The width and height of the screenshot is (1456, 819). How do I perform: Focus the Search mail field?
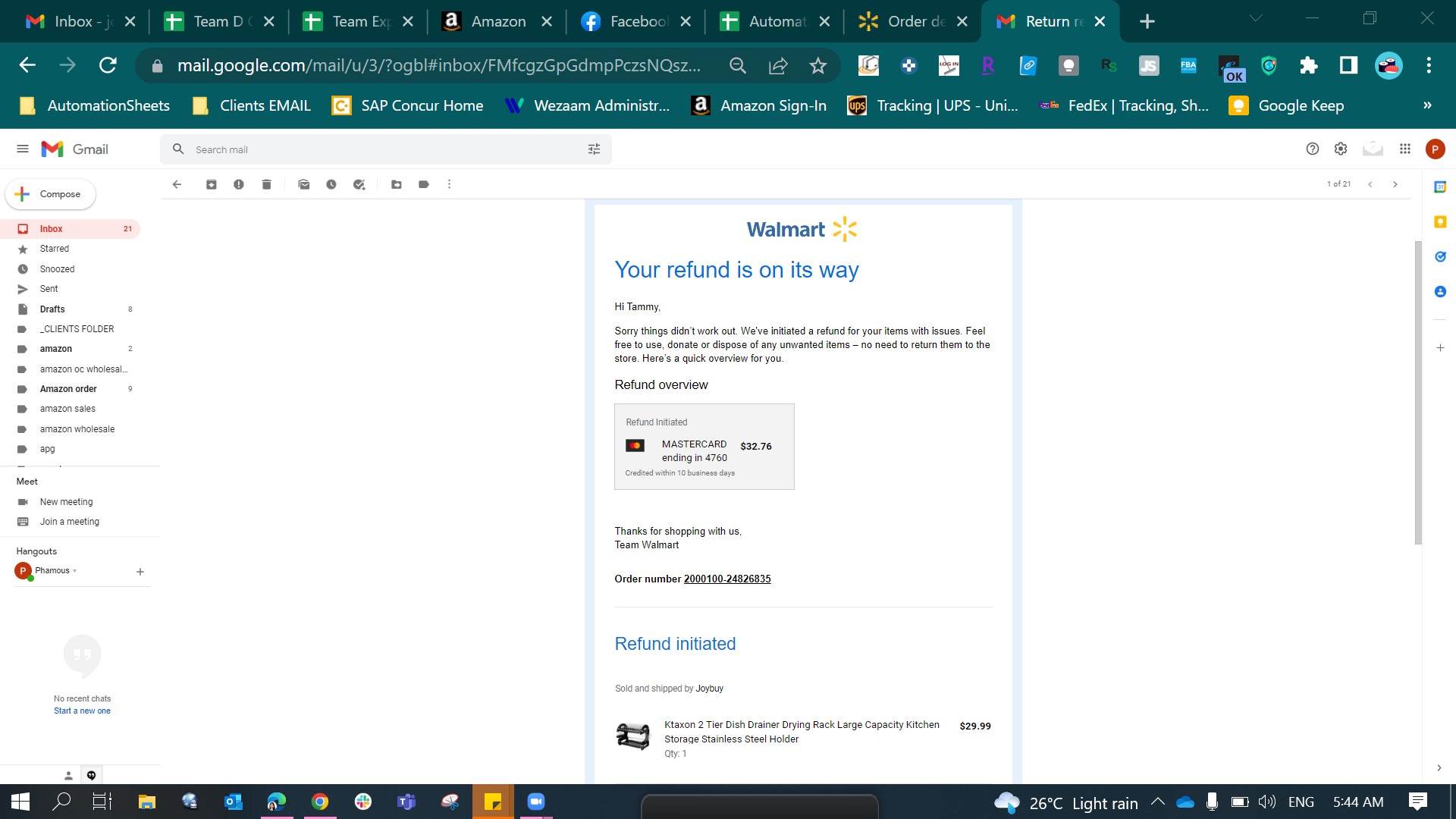(385, 149)
